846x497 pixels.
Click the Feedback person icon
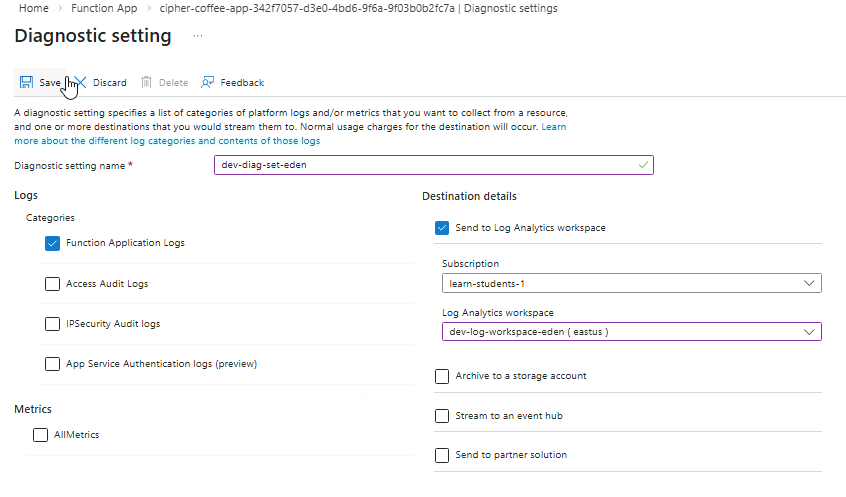tap(208, 82)
